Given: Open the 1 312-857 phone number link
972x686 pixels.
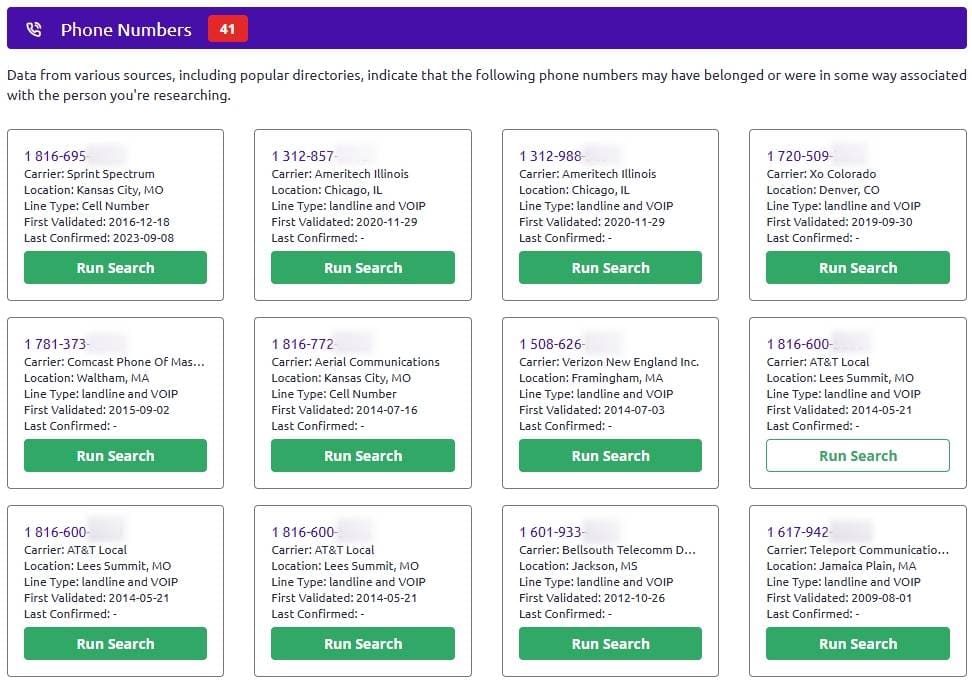Looking at the screenshot, I should coord(321,156).
